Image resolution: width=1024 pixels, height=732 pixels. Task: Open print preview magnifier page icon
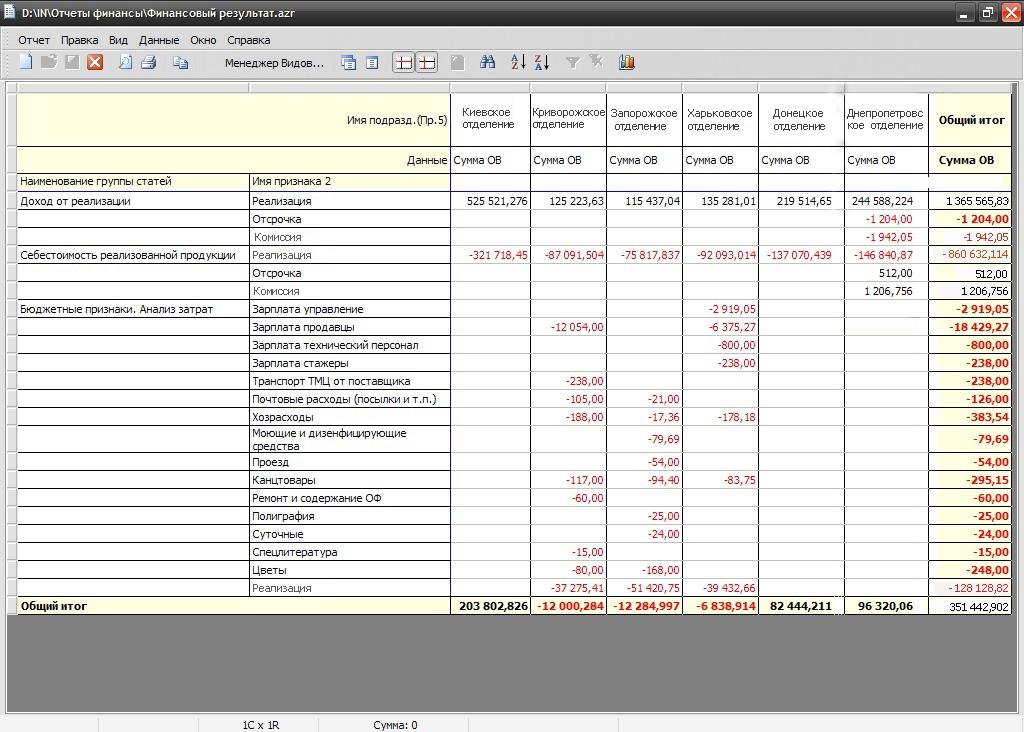click(x=125, y=62)
